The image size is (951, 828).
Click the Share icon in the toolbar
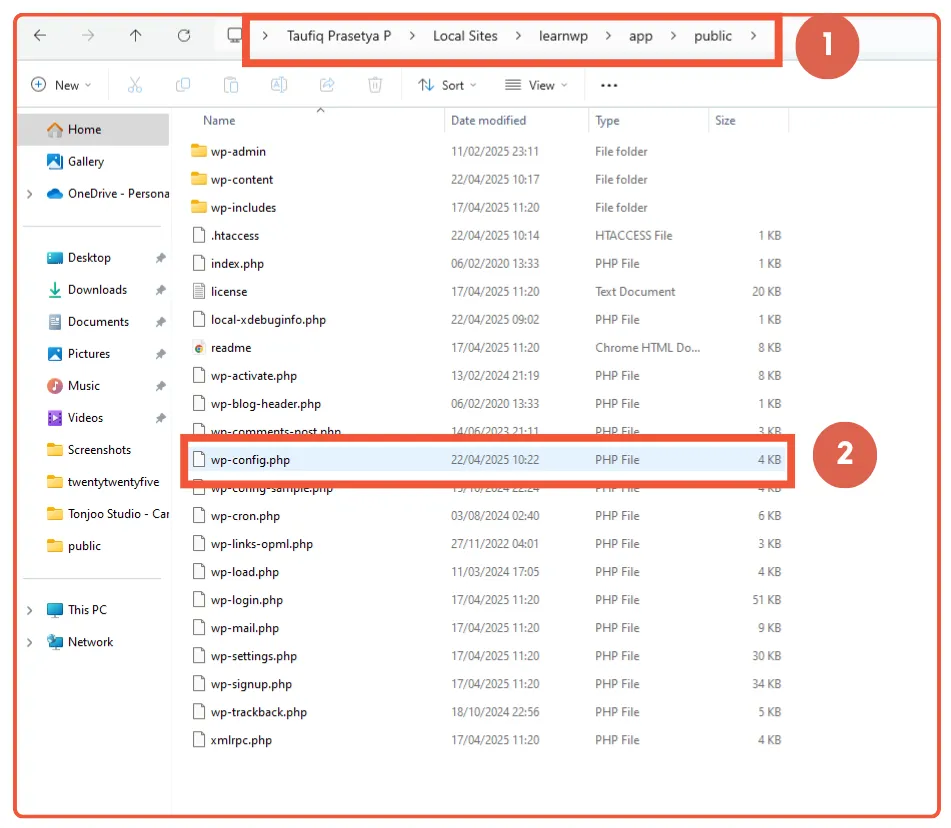[327, 85]
